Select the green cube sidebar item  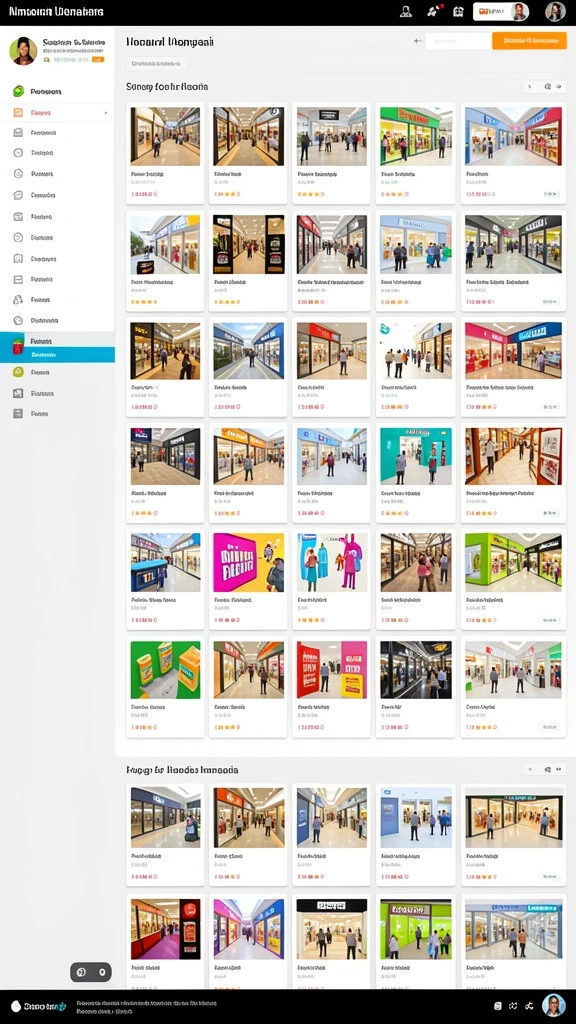(18, 91)
